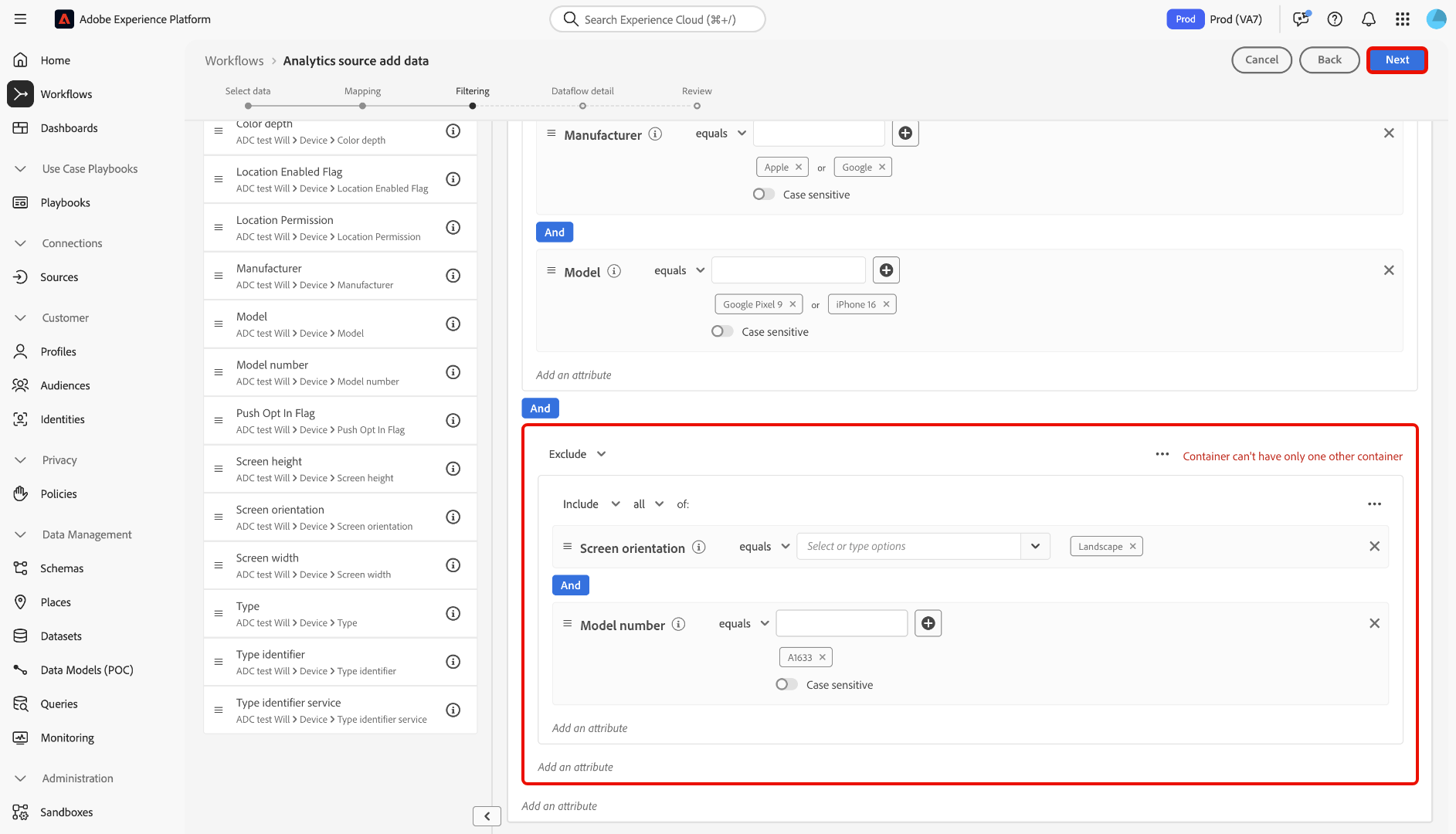Viewport: 1456px width, 834px height.
Task: Remove the Model number filter rule
Action: [1375, 623]
